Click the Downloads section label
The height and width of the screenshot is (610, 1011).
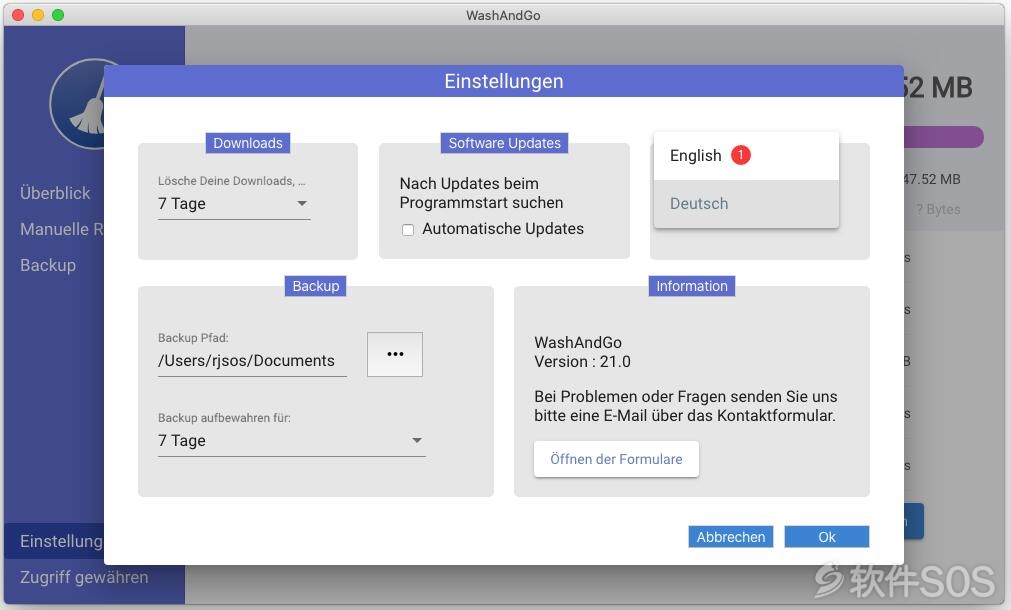coord(248,143)
